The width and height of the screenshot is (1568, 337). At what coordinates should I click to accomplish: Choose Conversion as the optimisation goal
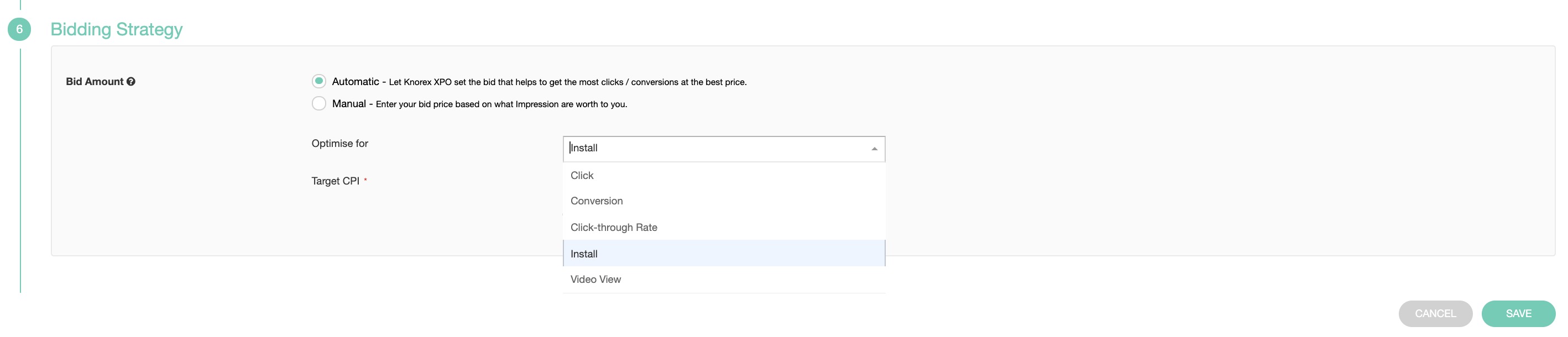pyautogui.click(x=597, y=201)
